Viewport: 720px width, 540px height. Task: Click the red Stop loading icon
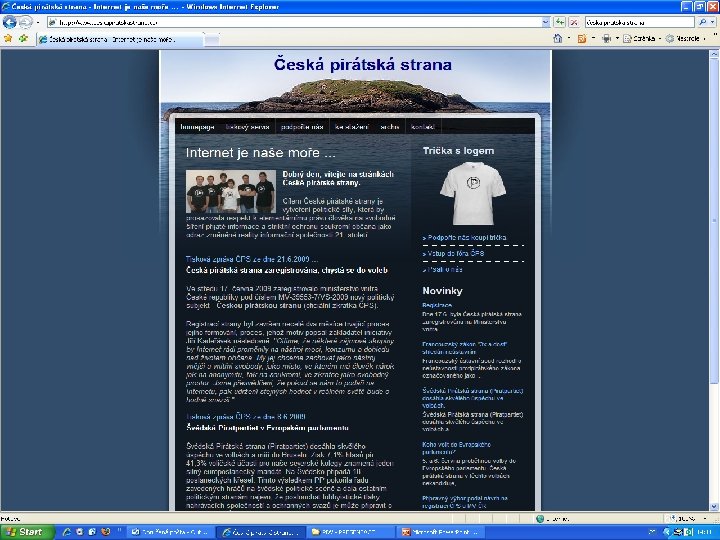(x=574, y=22)
